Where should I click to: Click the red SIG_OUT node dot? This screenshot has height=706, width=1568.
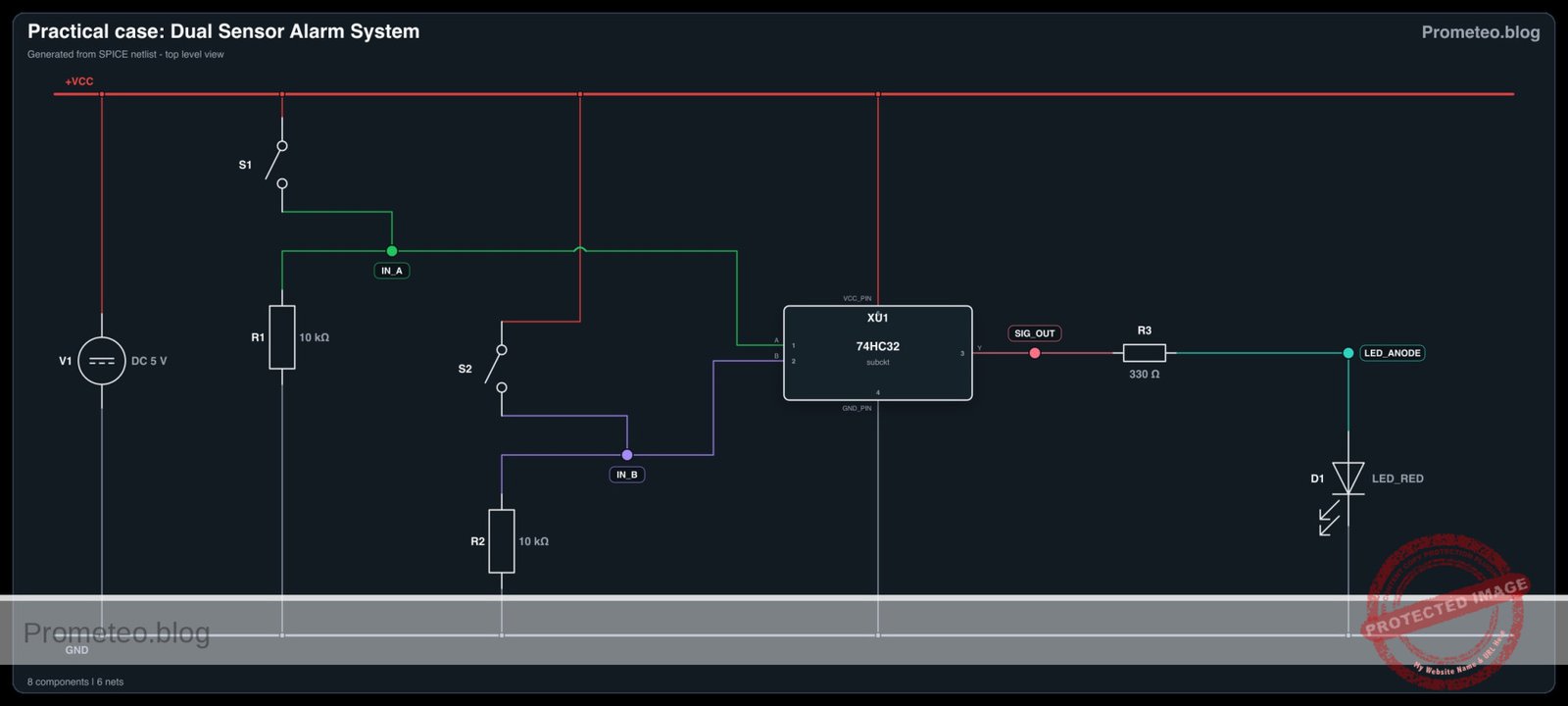(1035, 353)
